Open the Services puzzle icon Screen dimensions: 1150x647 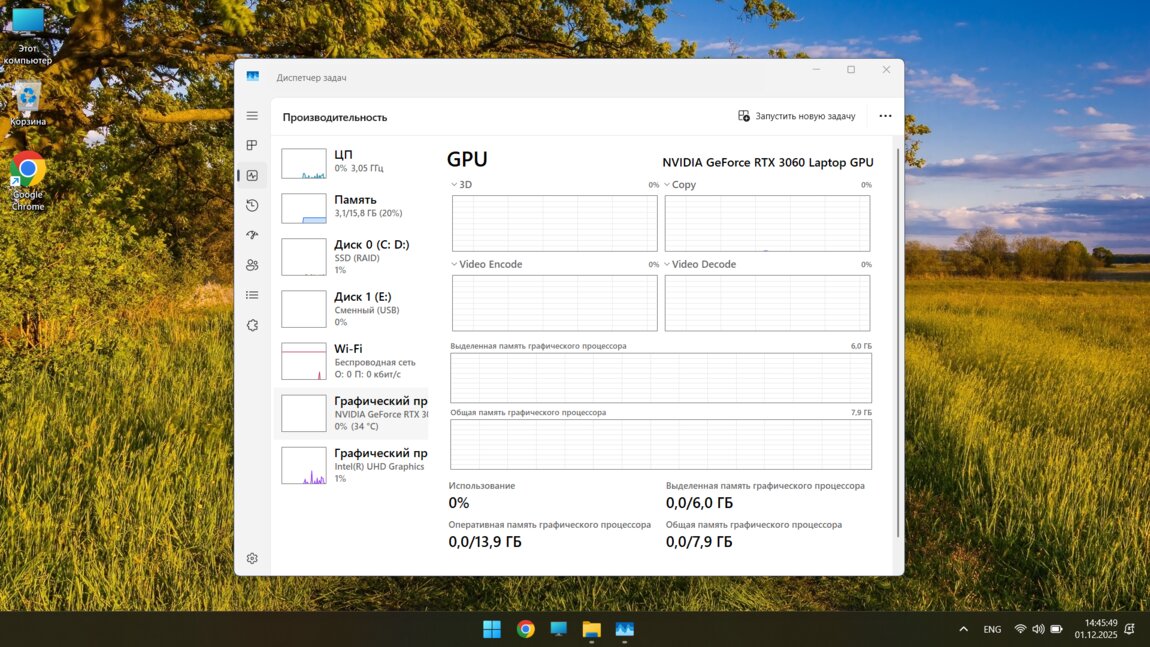252,325
